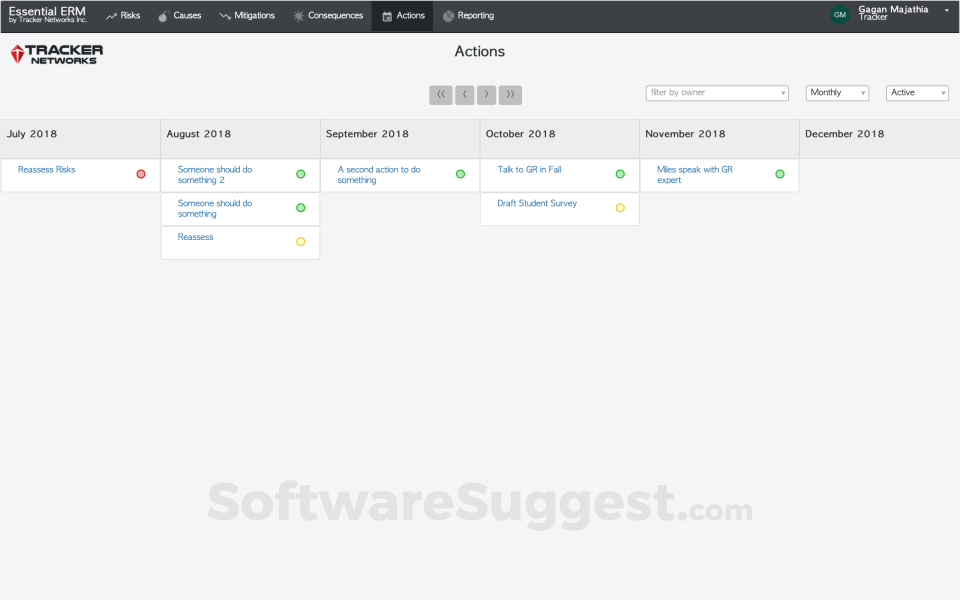This screenshot has height=600, width=960.
Task: Advance one month with single-right arrow
Action: [487, 95]
